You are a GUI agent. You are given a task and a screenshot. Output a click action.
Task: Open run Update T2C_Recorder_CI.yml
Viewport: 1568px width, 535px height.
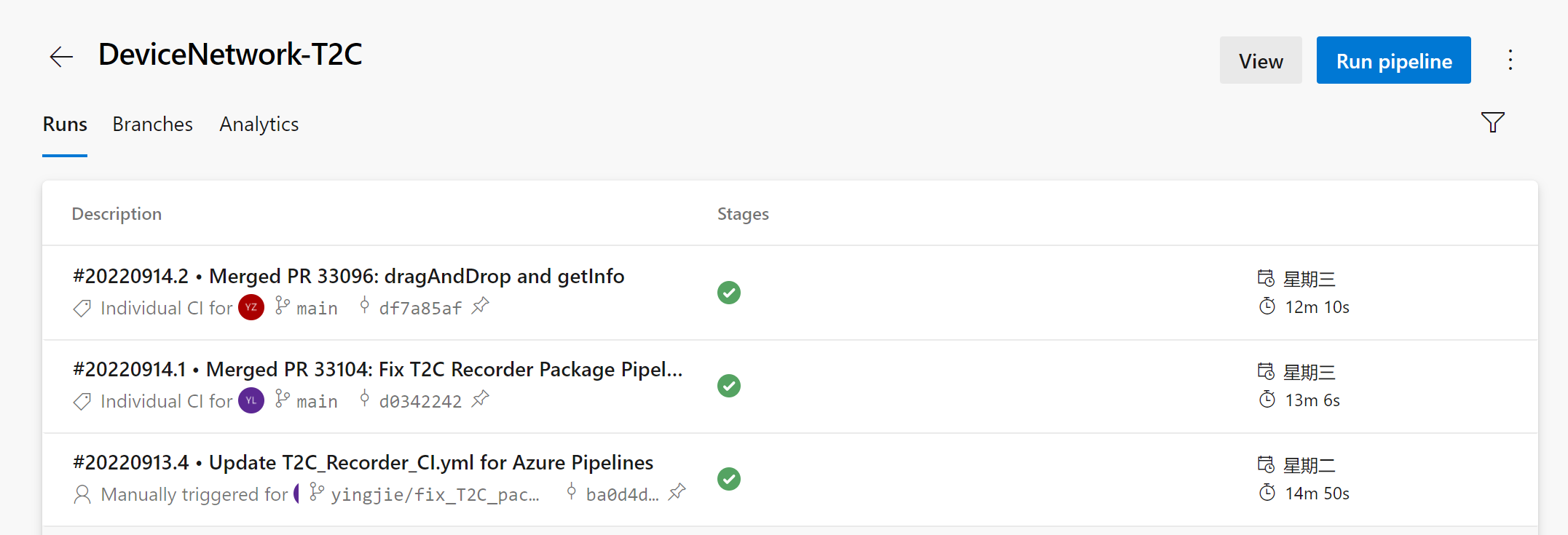pos(430,463)
